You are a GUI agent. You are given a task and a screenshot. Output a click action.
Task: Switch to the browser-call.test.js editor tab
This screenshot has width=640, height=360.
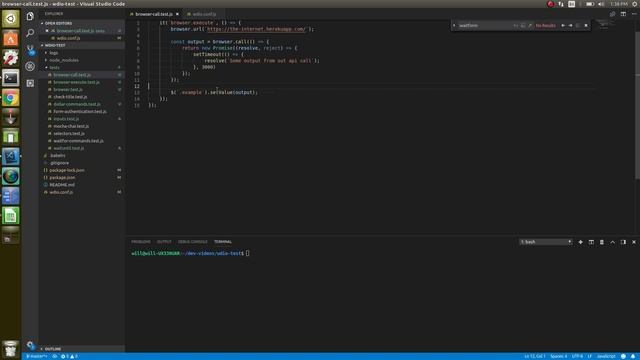pyautogui.click(x=154, y=14)
